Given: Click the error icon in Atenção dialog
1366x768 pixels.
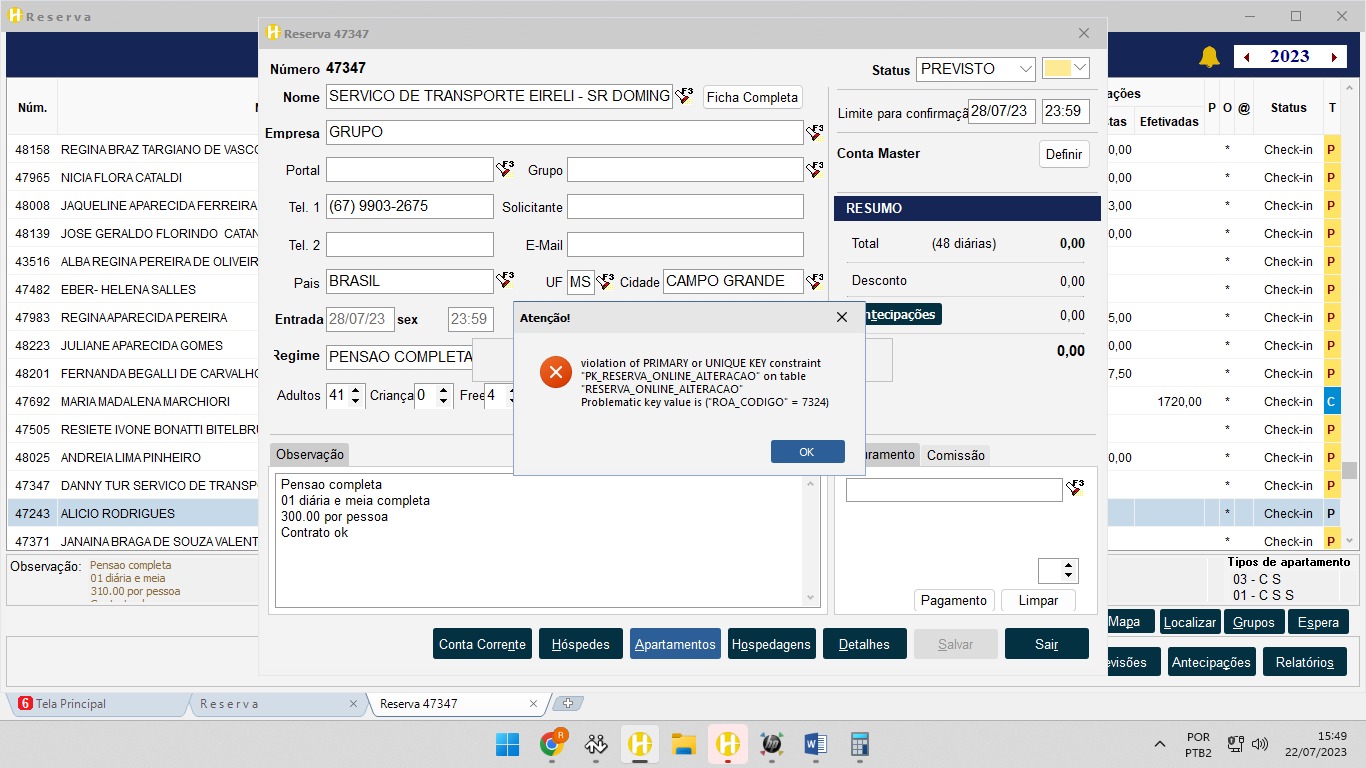Looking at the screenshot, I should click(555, 373).
